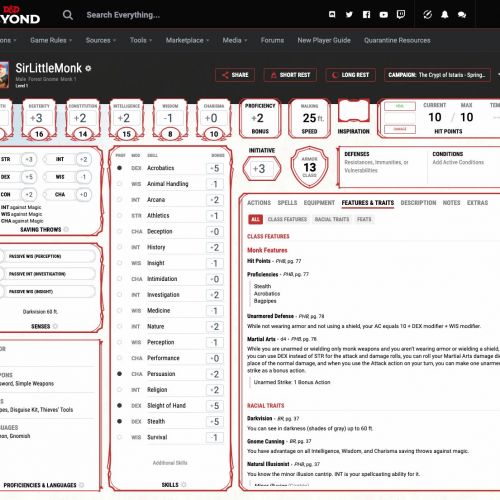Switch to the Equipment tab

click(319, 203)
